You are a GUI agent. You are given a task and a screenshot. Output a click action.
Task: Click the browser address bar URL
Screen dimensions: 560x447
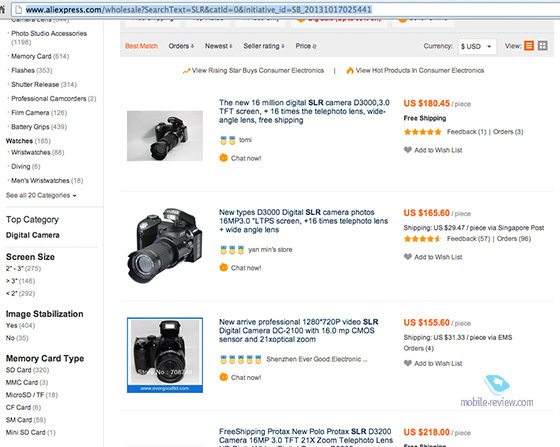tap(199, 10)
